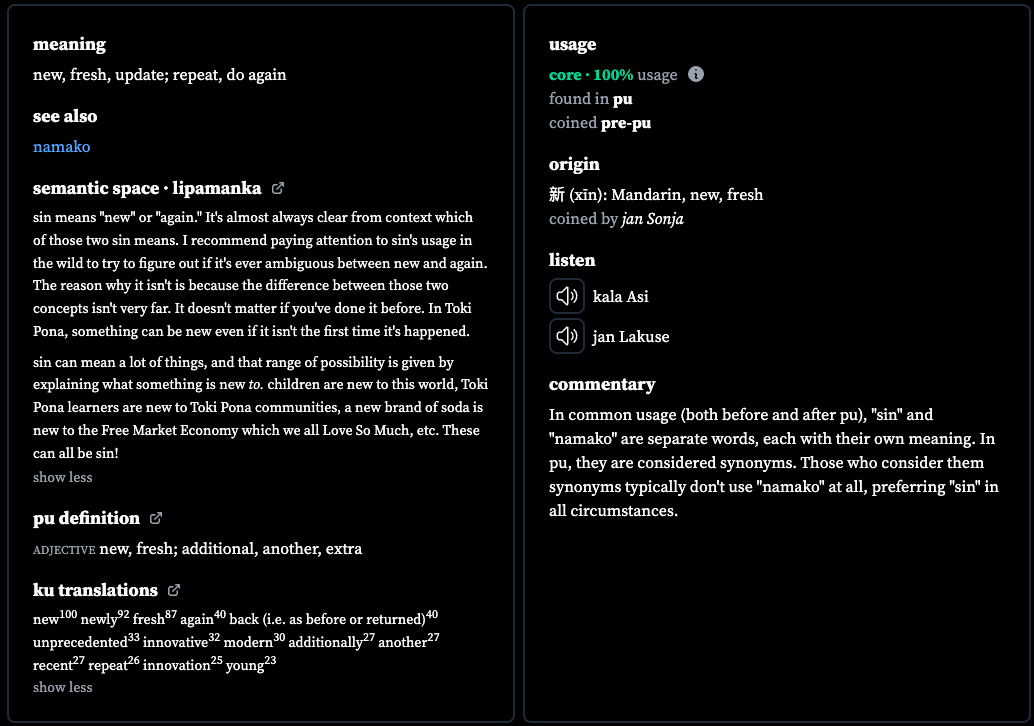
Task: Open the namako see-also link
Action: pyautogui.click(x=61, y=146)
